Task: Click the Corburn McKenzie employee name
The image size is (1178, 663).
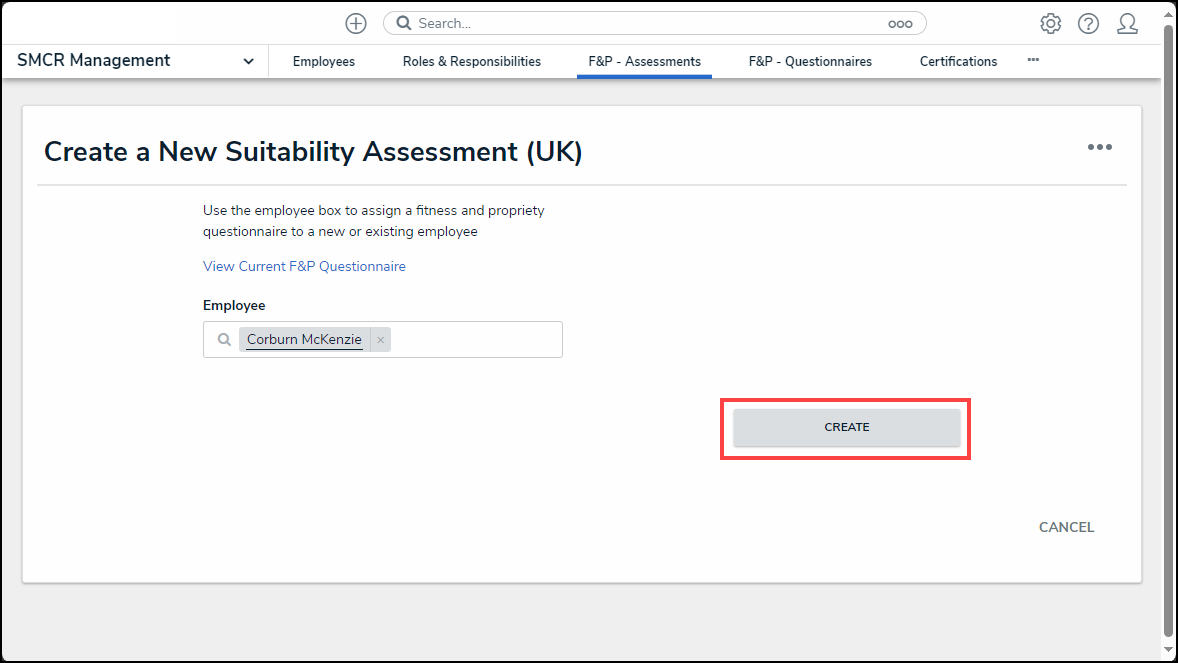Action: click(x=304, y=340)
